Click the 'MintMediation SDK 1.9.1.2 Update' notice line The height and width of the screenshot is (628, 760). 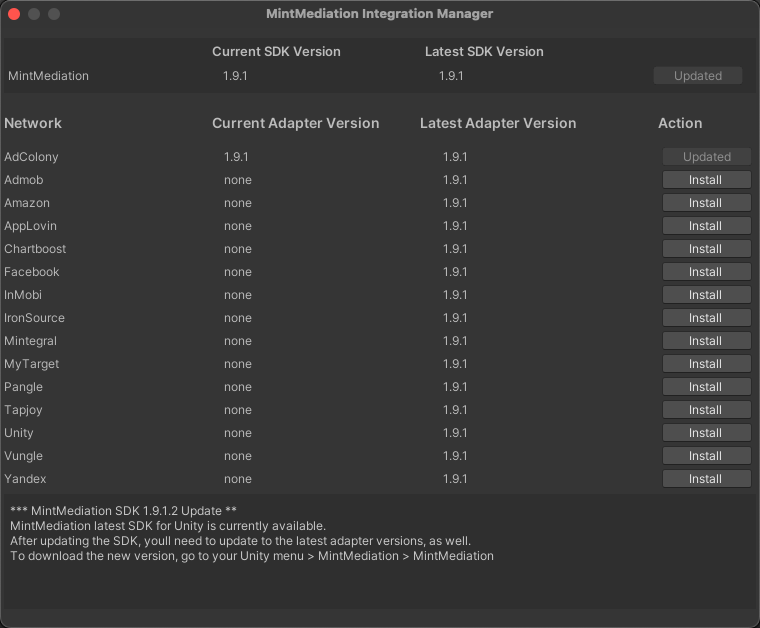click(x=124, y=511)
